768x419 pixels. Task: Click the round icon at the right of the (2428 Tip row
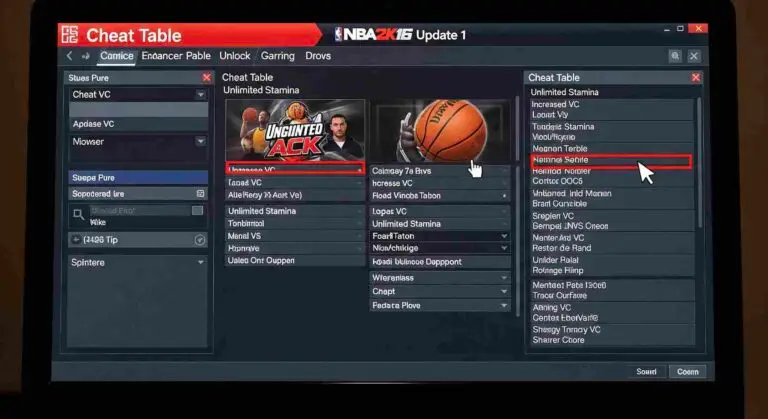pyautogui.click(x=200, y=240)
